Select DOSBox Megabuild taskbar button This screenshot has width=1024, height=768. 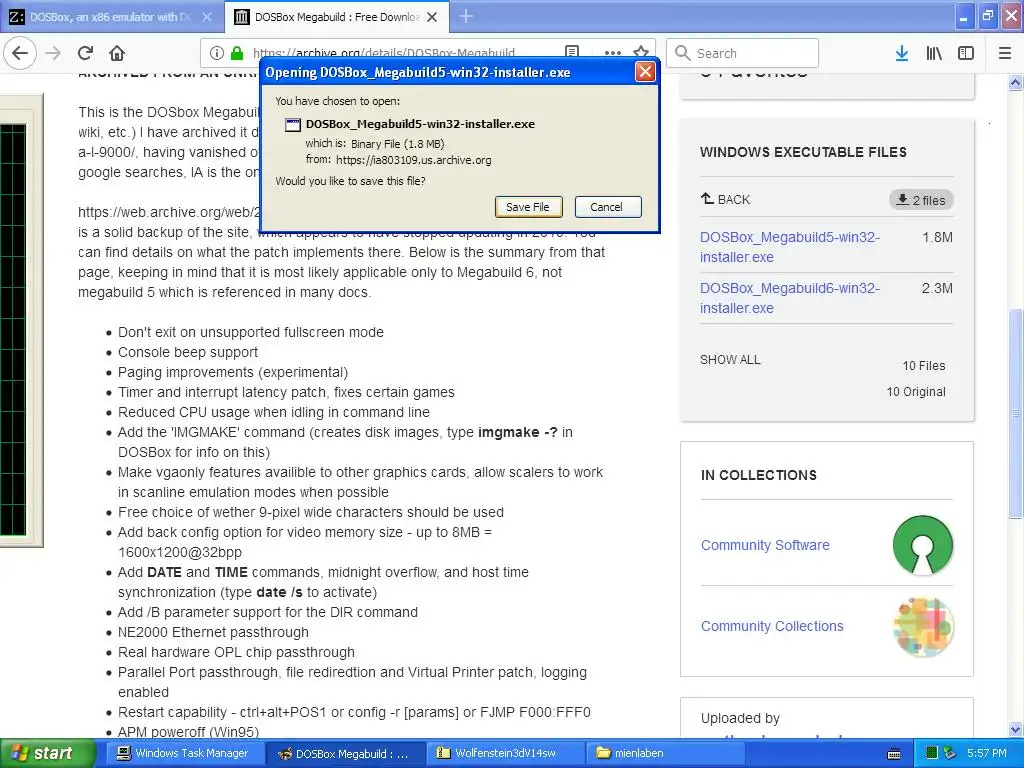pos(345,753)
